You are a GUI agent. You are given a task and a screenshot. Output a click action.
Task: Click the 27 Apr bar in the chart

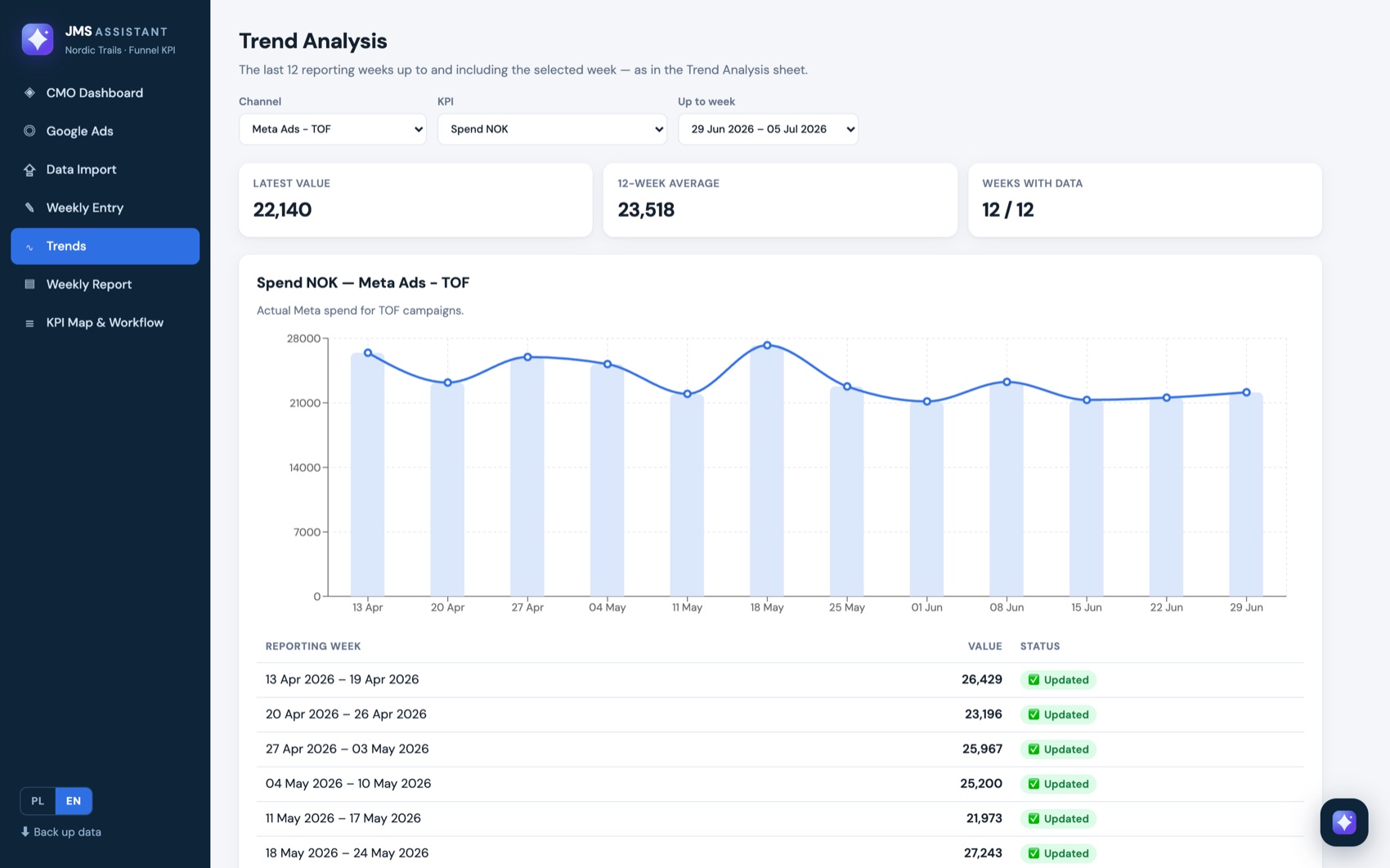[527, 477]
